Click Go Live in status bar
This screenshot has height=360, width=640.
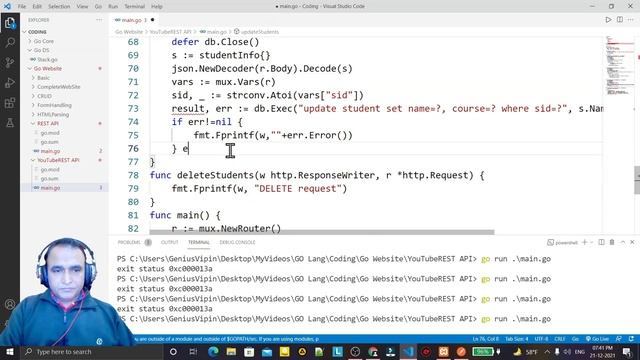pos(597,339)
